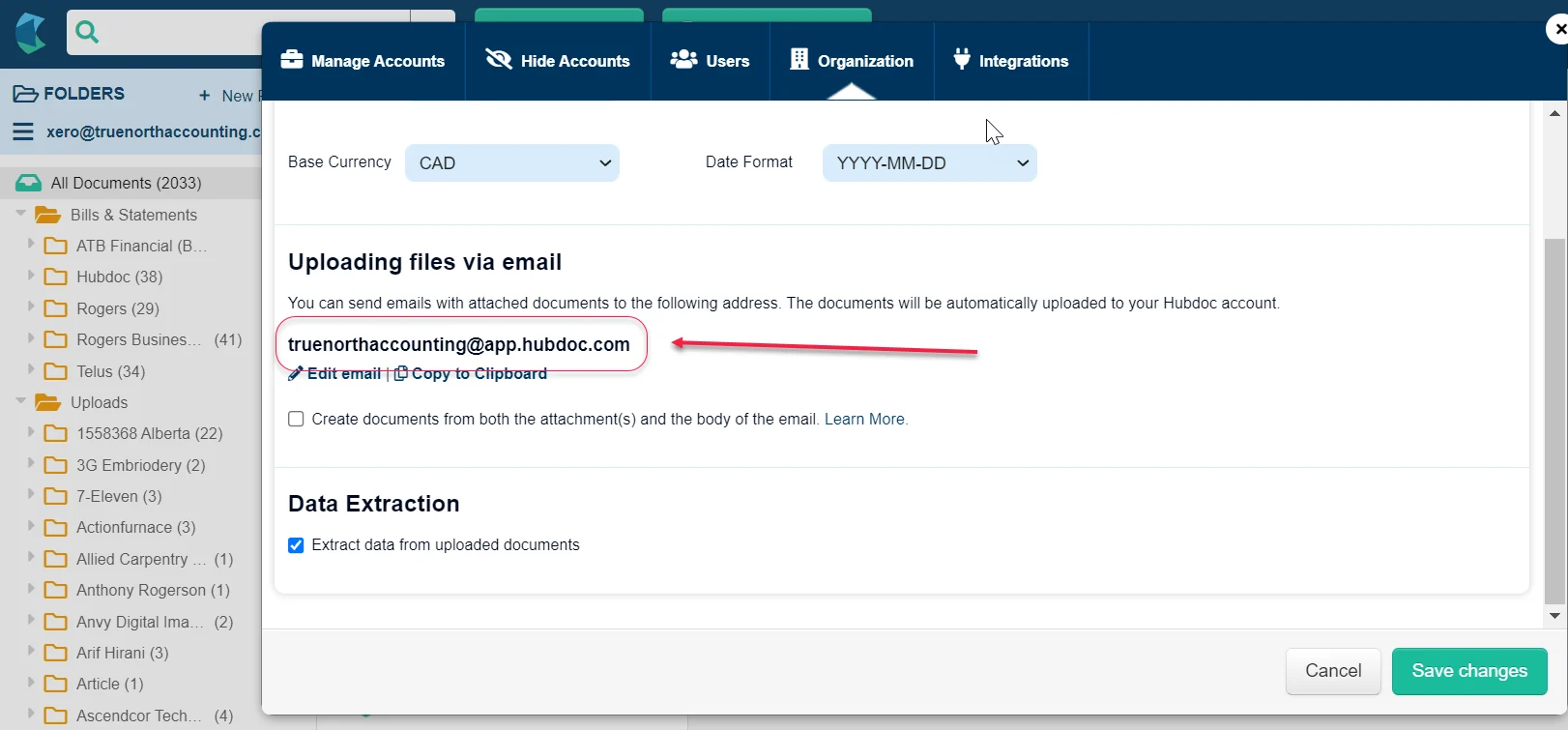Screen dimensions: 1568x730
Task: Click the hamburger menu icon beside xero email
Action: pos(23,131)
